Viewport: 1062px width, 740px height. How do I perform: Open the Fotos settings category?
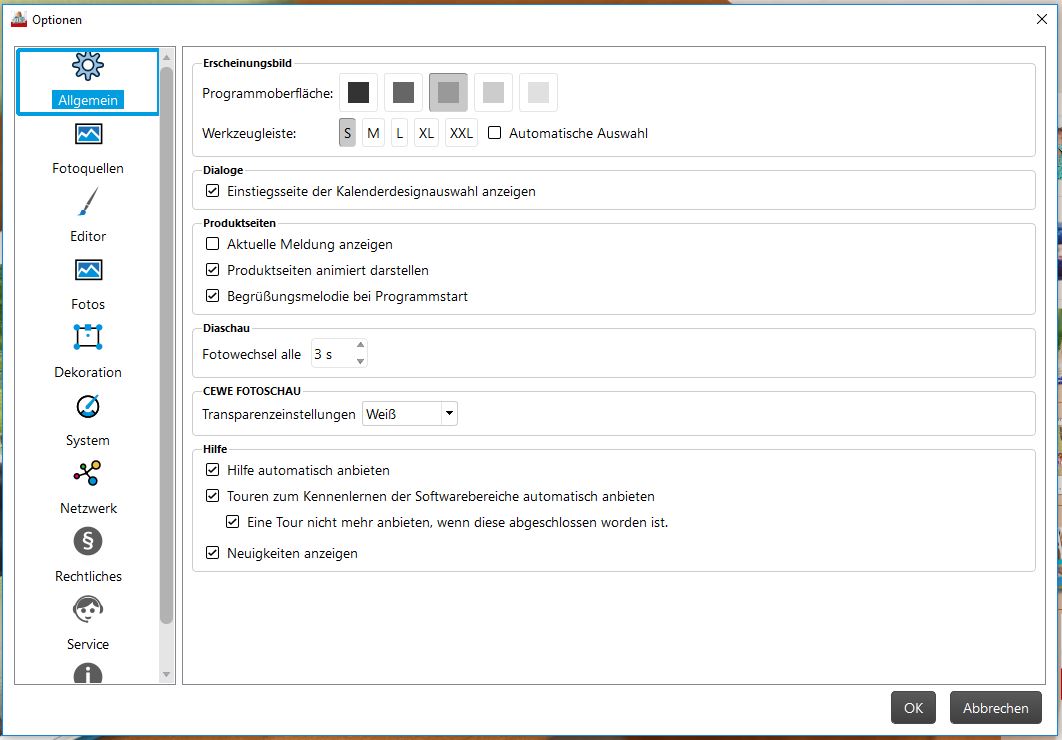88,284
